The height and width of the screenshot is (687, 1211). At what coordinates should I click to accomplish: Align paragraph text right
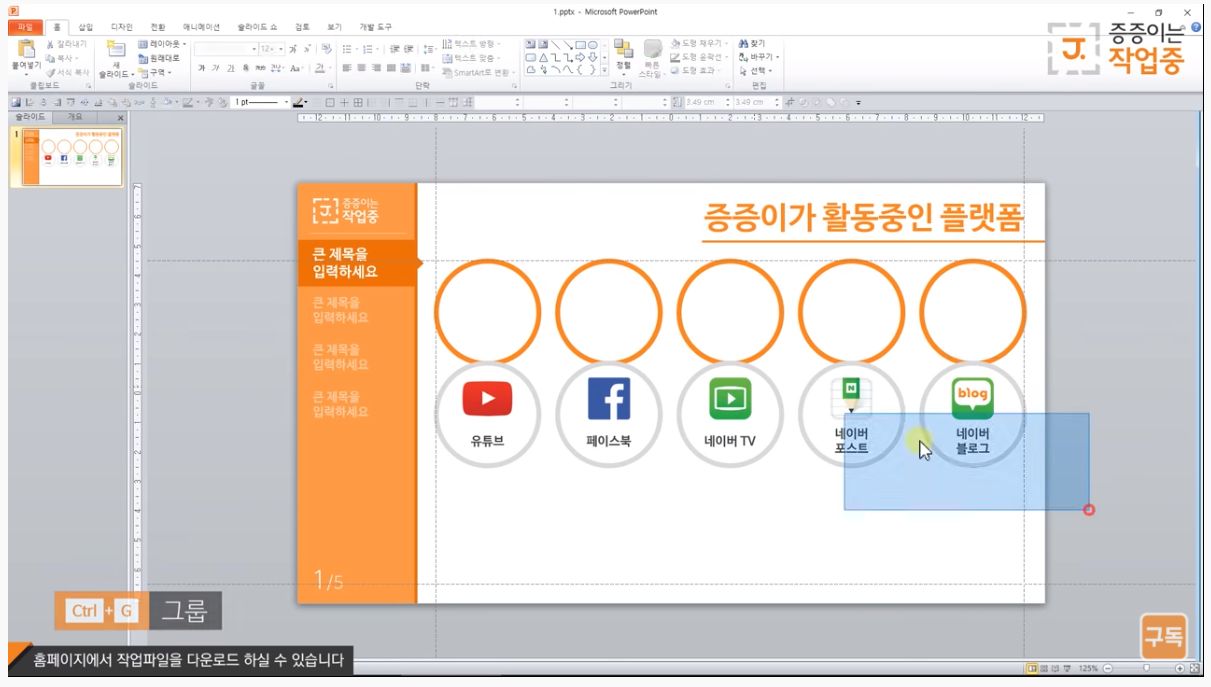click(377, 68)
